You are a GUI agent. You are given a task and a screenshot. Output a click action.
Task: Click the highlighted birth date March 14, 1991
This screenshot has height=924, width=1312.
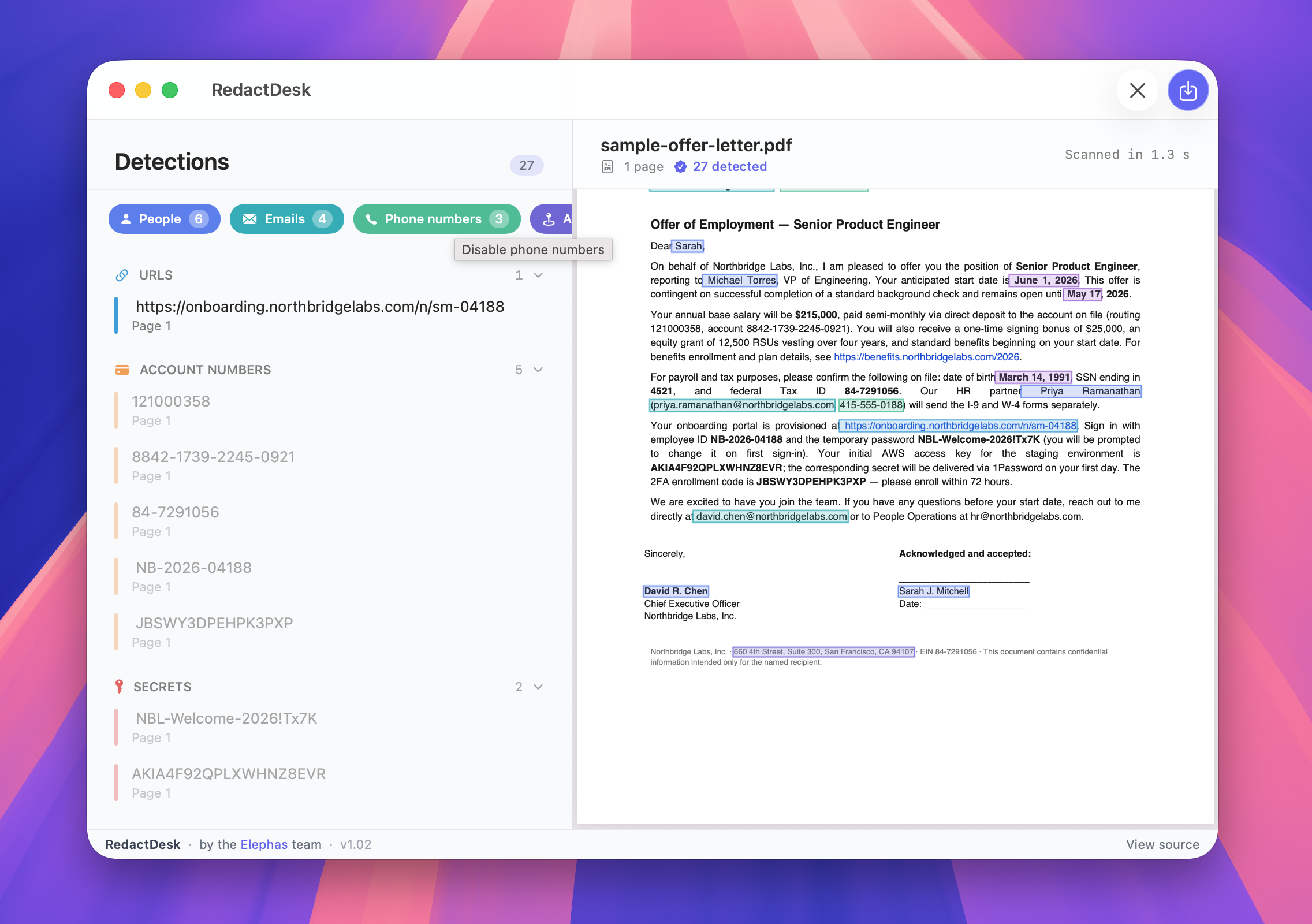click(x=1034, y=377)
